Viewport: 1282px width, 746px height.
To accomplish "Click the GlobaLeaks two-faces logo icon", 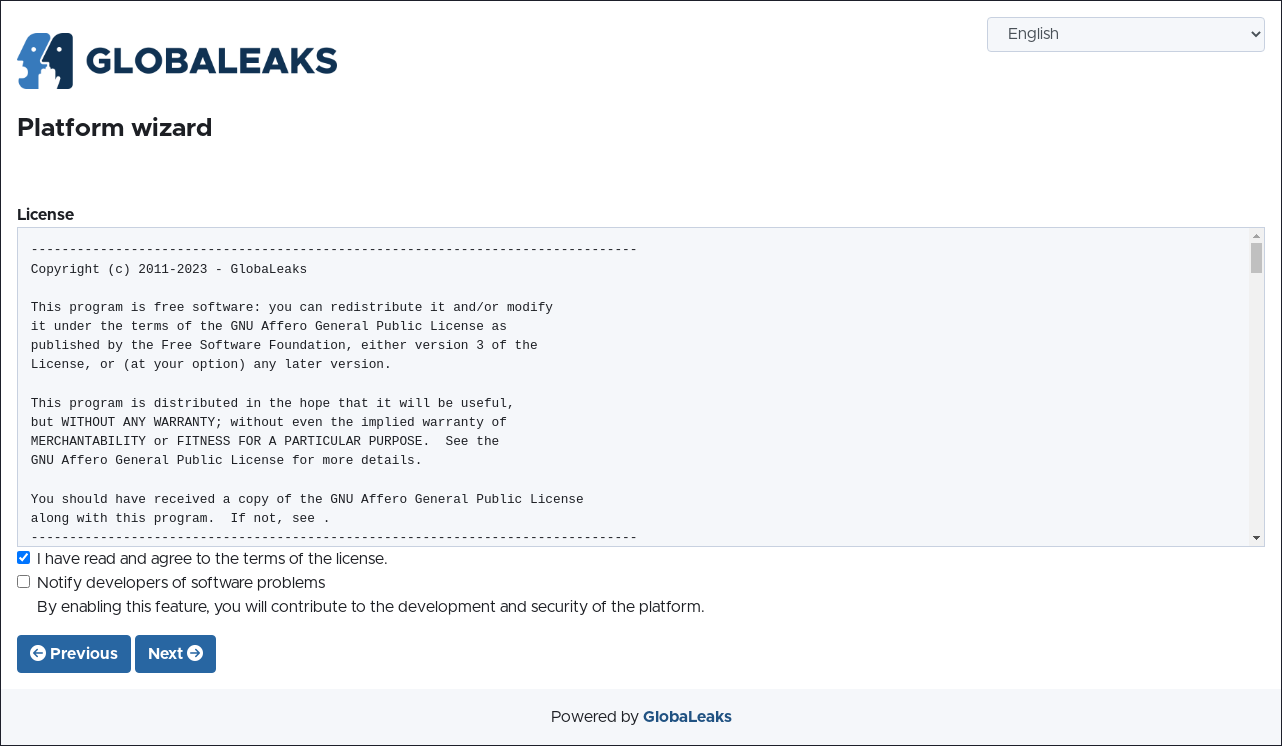I will tap(45, 61).
